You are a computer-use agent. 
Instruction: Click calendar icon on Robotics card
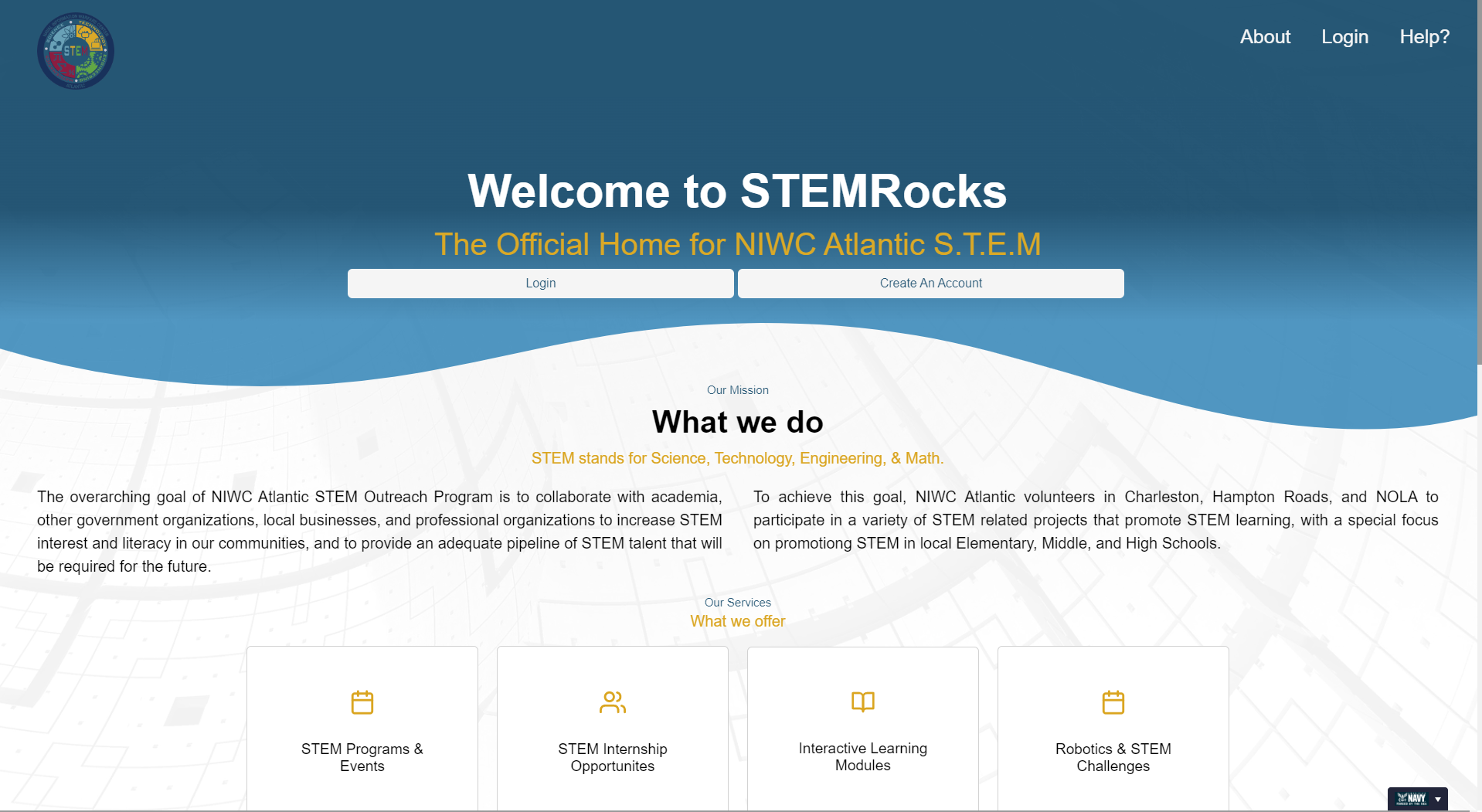point(1113,702)
